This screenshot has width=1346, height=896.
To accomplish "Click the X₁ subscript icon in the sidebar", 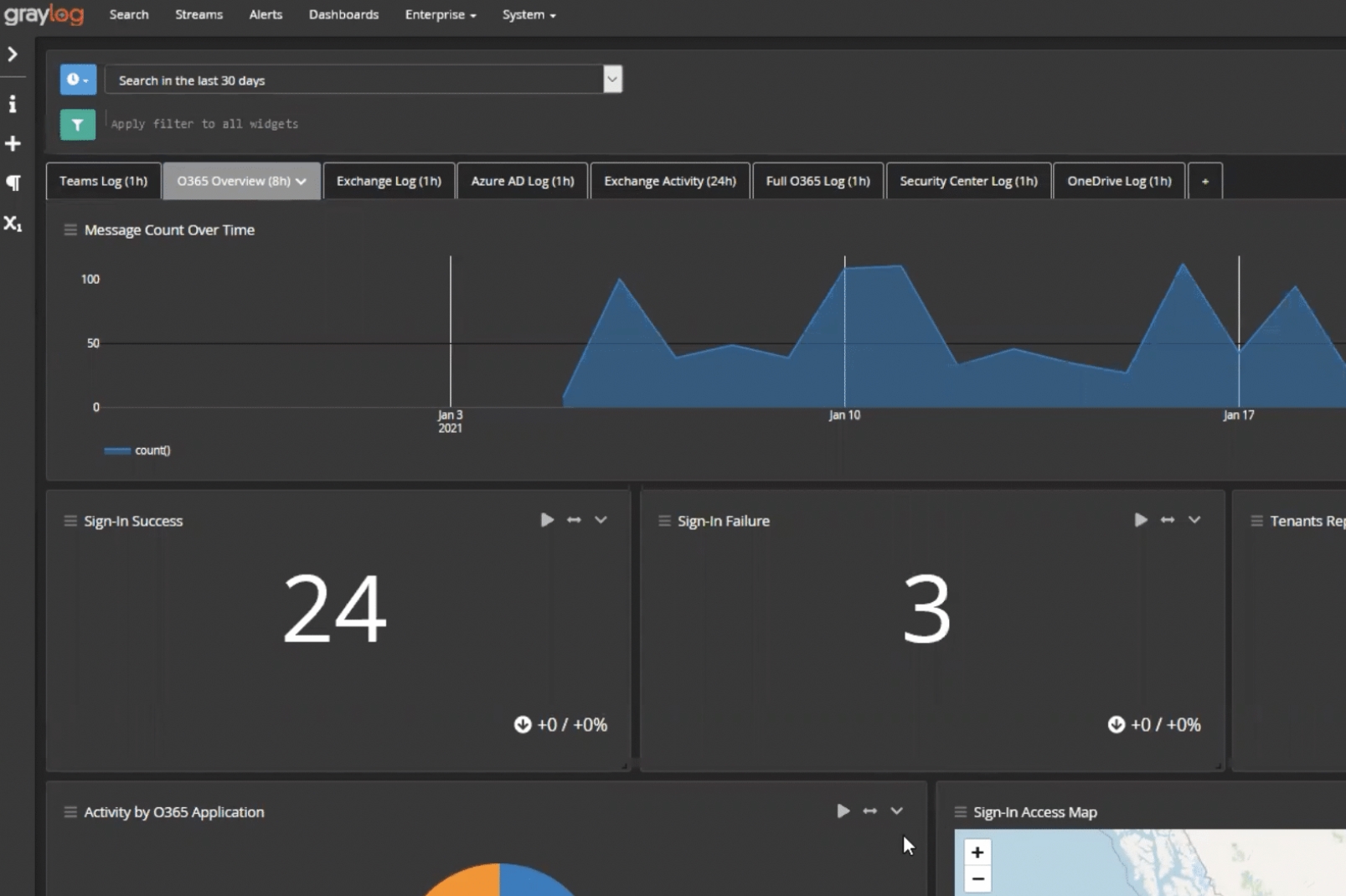I will pyautogui.click(x=13, y=224).
